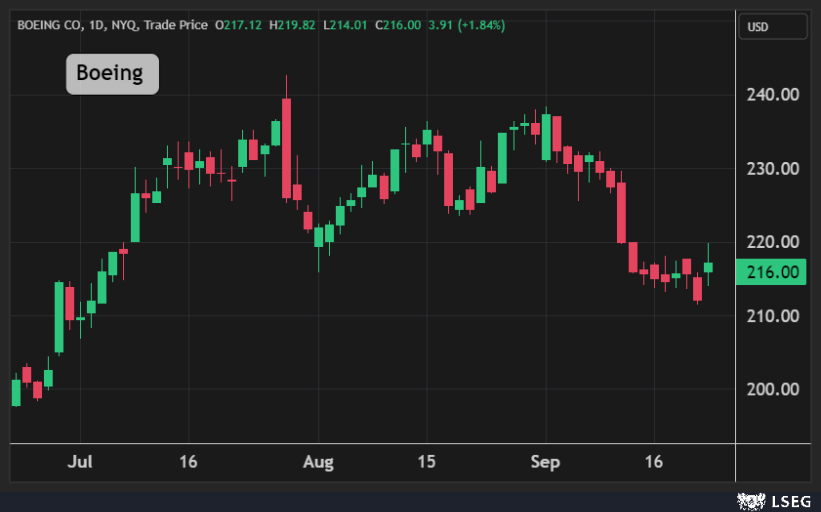Select the 15 date marker after Aug
The width and height of the screenshot is (821, 512).
click(x=427, y=463)
